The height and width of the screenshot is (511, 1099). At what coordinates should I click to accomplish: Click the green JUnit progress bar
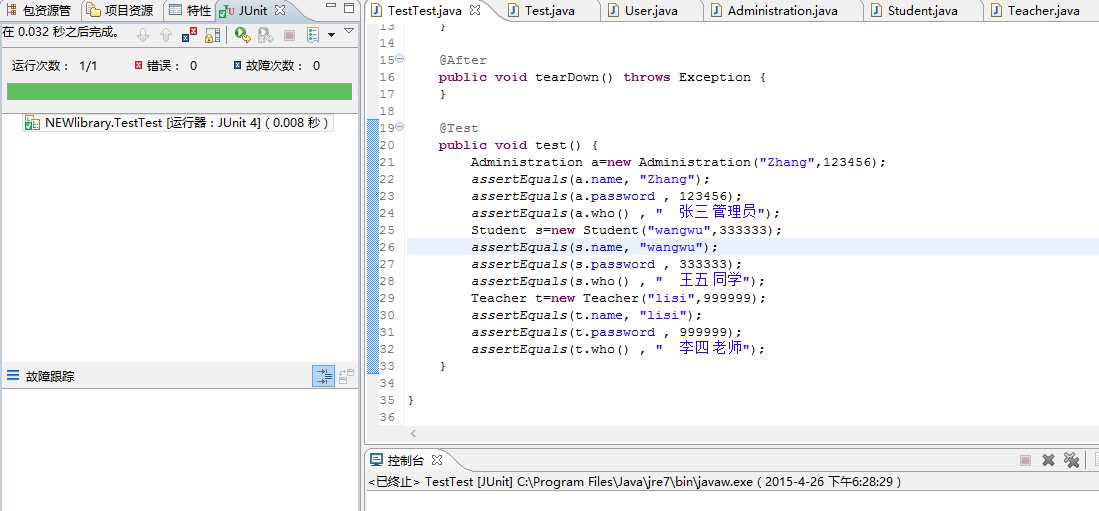(x=179, y=92)
